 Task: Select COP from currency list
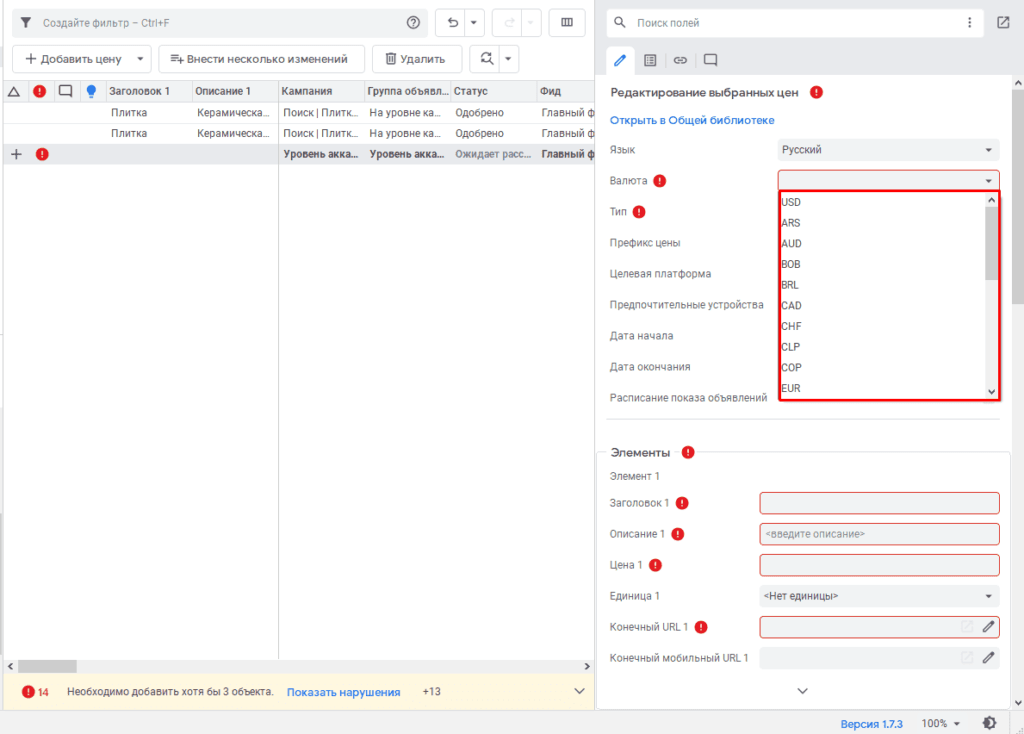[x=883, y=368]
